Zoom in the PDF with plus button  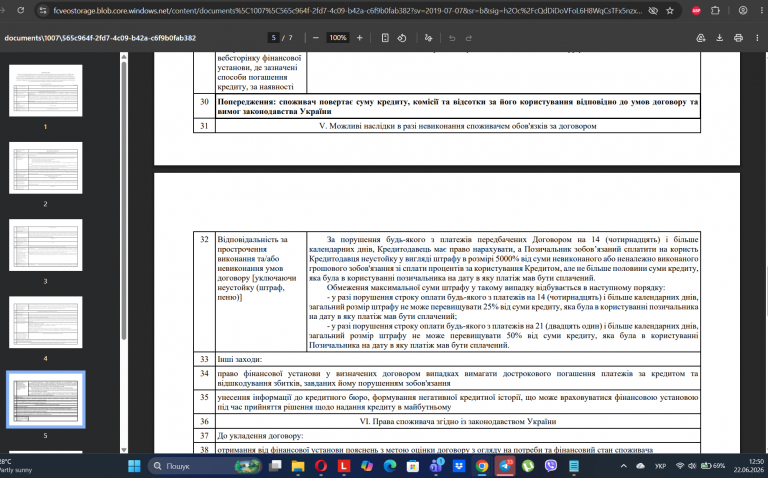tap(360, 38)
